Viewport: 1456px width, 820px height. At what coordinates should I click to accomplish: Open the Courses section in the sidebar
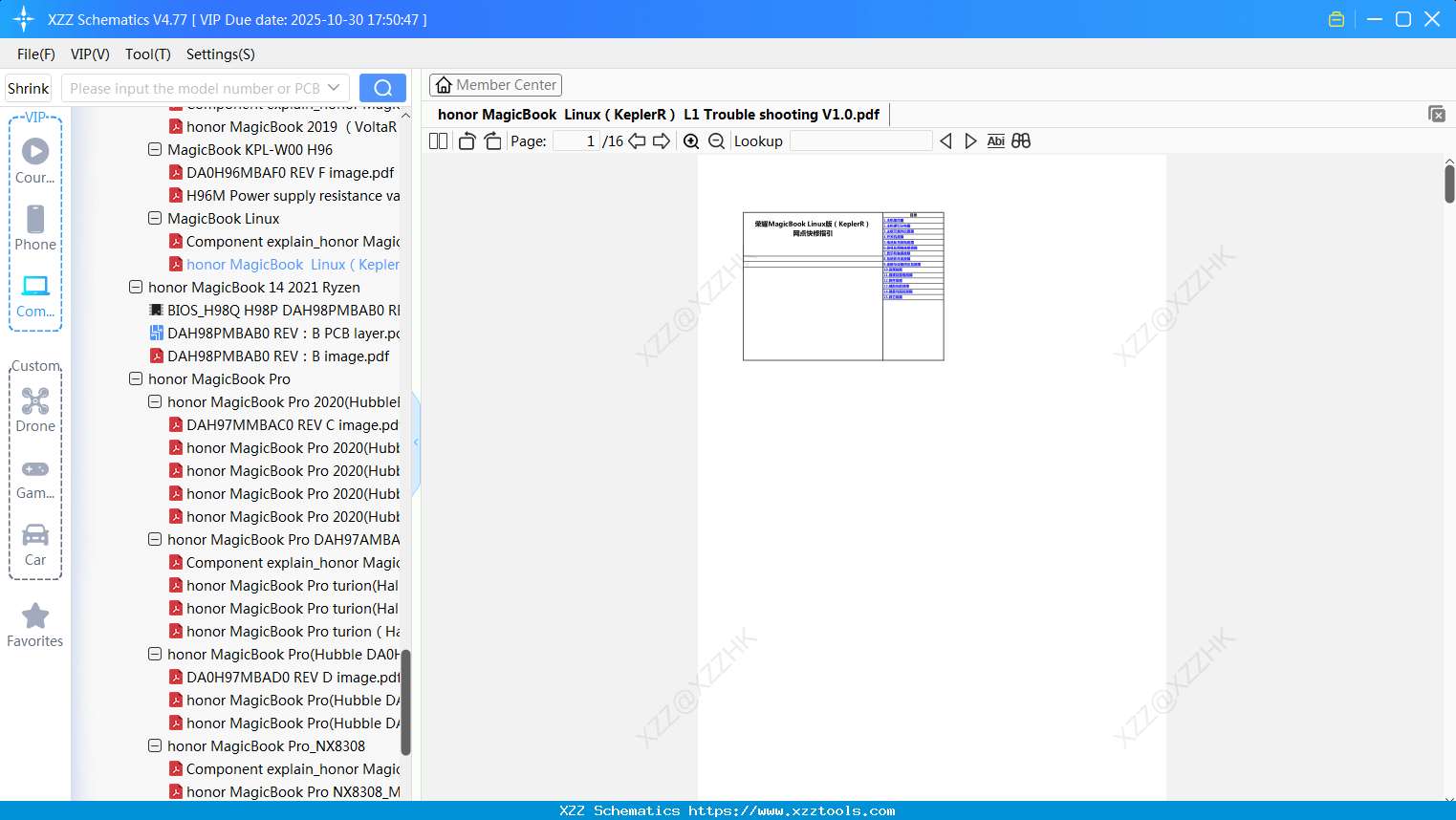[35, 161]
